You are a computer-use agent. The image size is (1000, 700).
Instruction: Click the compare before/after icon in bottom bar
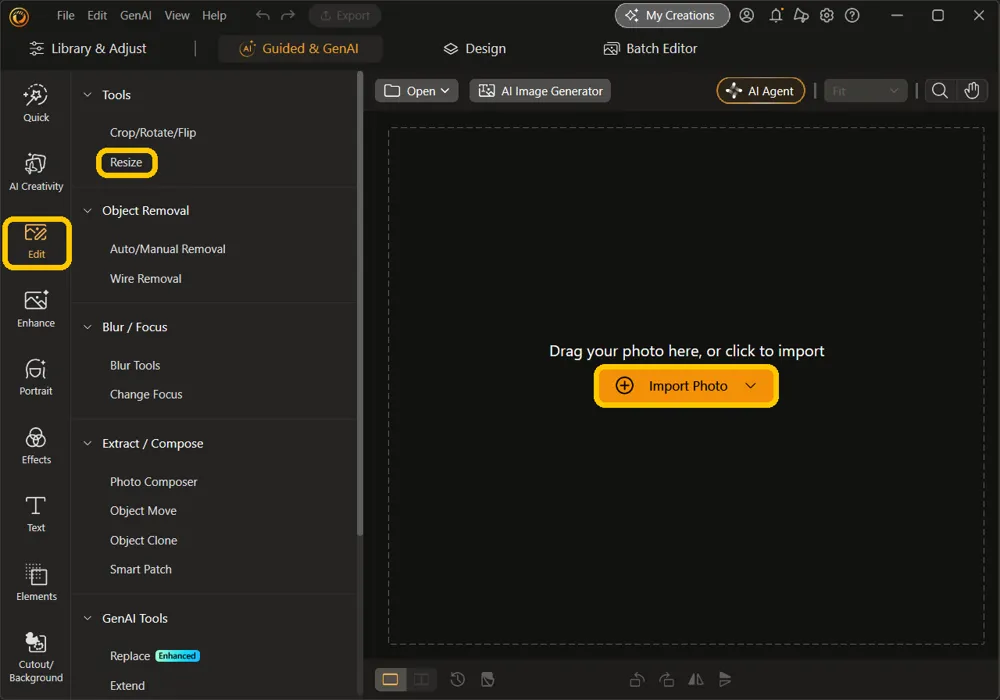tap(488, 680)
